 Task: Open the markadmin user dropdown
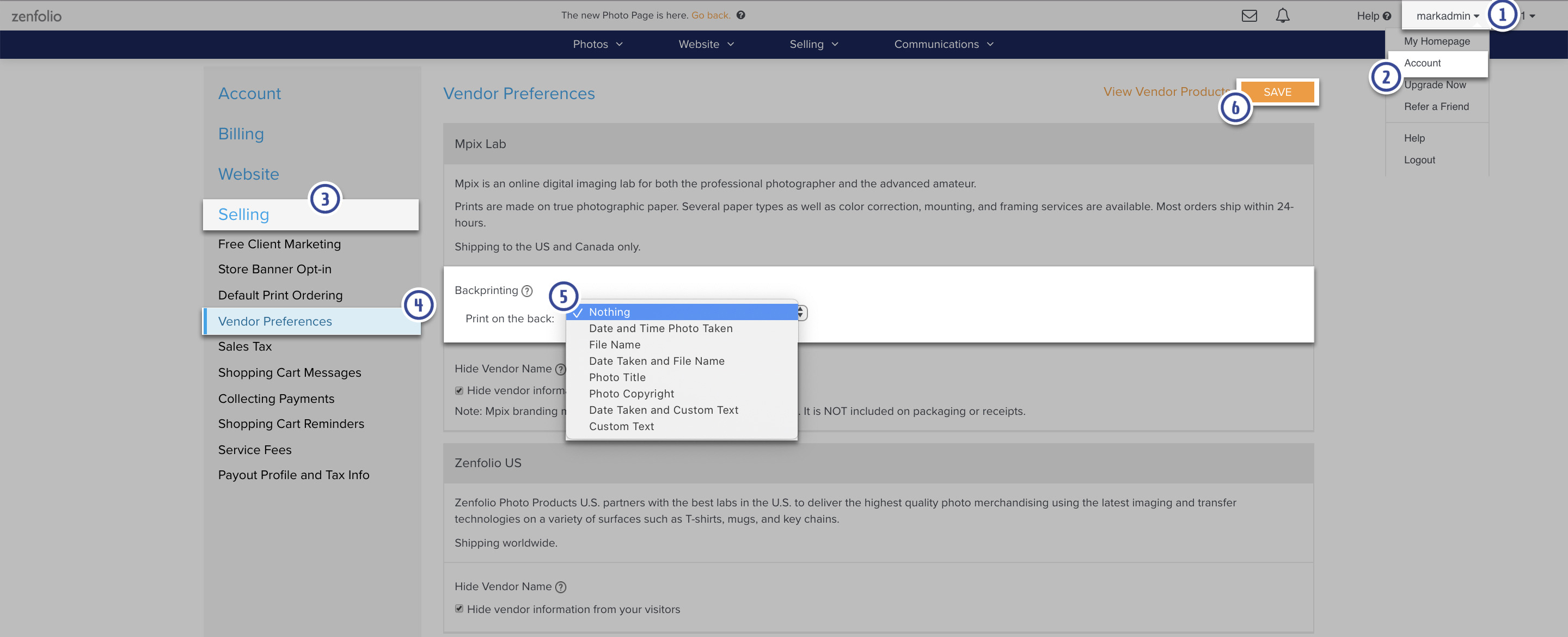coord(1448,16)
